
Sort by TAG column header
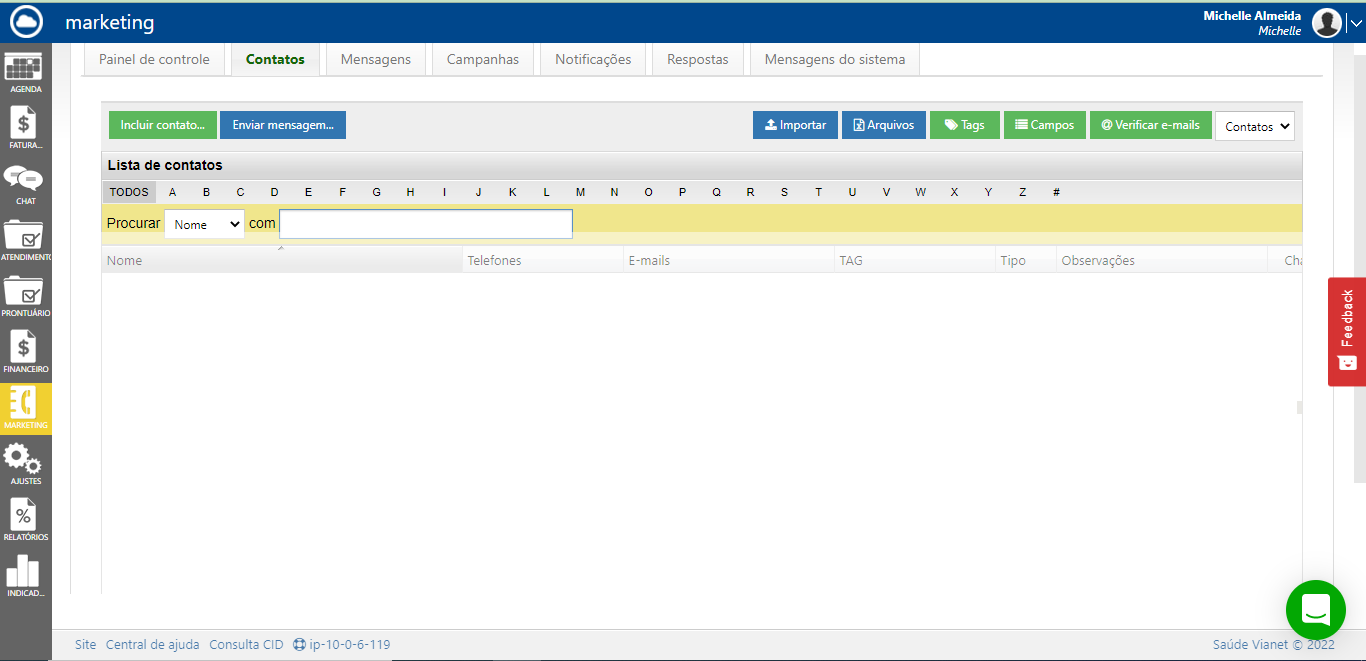[915, 260]
